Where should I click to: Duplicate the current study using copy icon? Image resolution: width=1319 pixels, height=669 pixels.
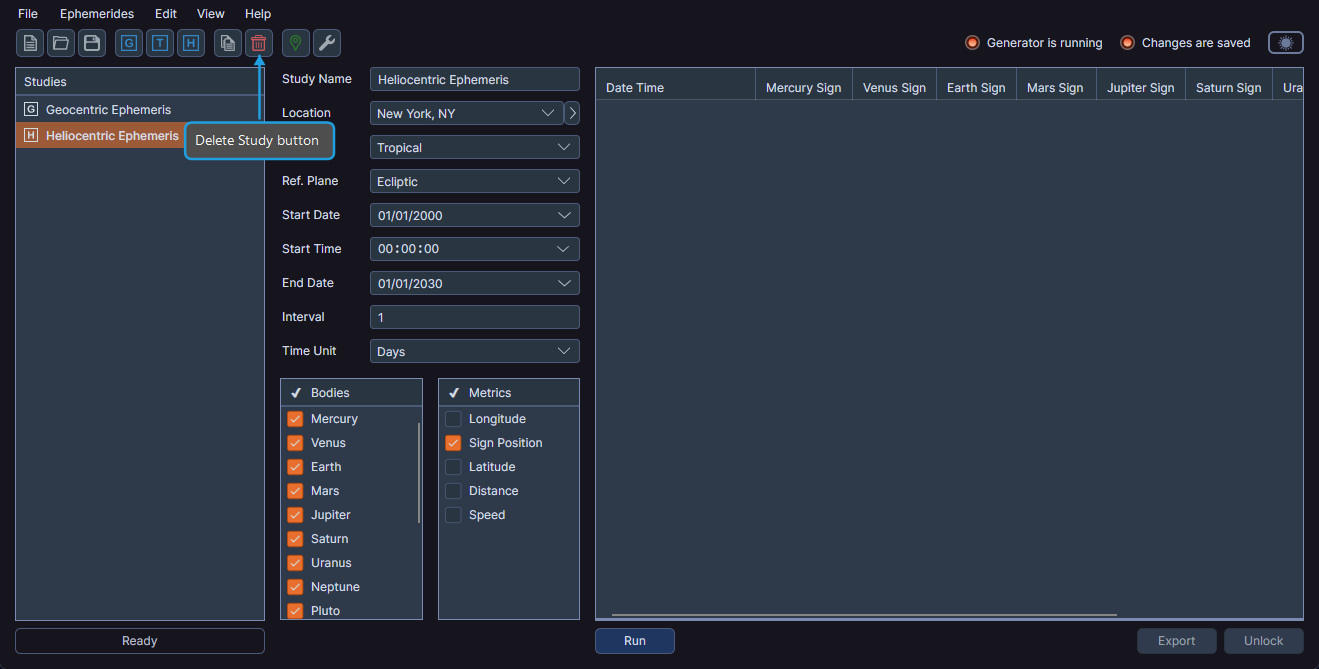[x=227, y=43]
